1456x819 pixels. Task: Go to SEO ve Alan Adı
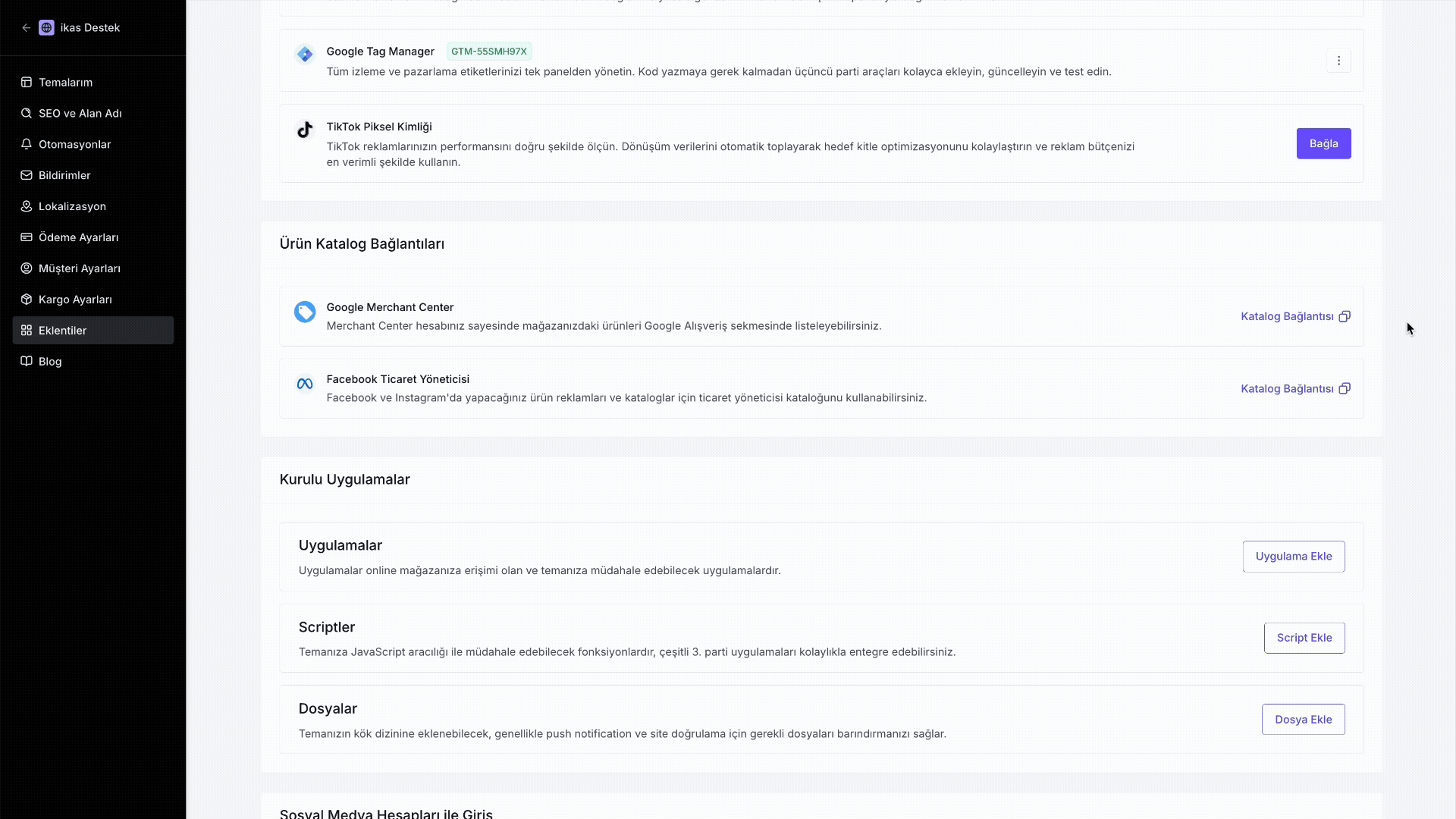(x=80, y=113)
